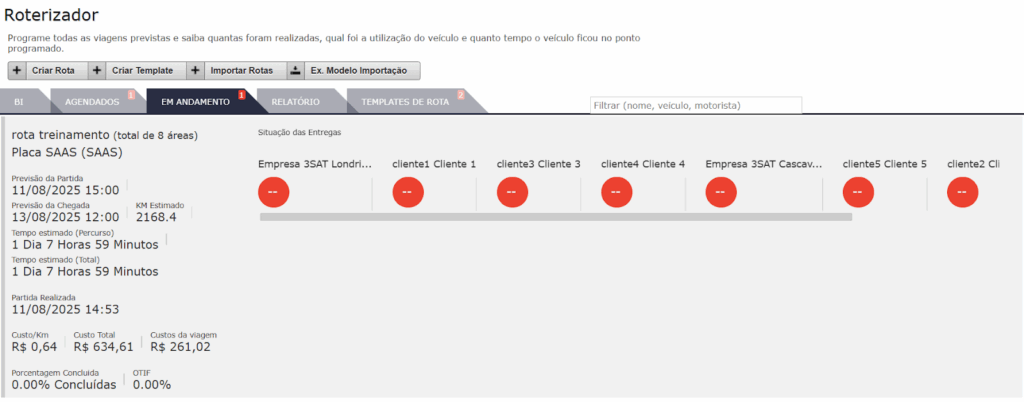This screenshot has width=1024, height=402.
Task: Click the horizontal scrollbar under the deliveries
Action: point(555,216)
